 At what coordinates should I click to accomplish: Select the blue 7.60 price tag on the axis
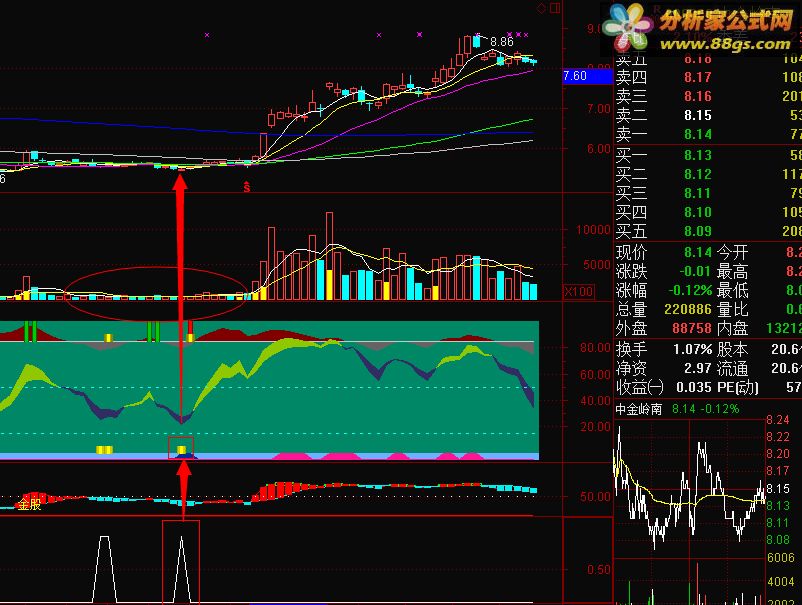pos(588,77)
